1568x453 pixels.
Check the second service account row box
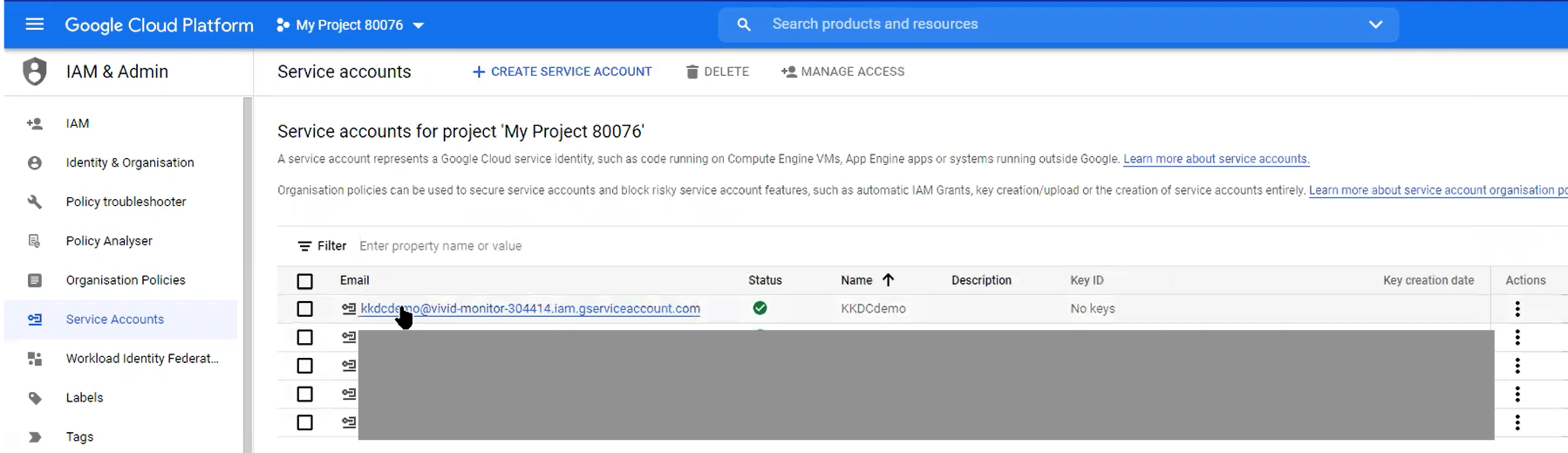[x=304, y=337]
